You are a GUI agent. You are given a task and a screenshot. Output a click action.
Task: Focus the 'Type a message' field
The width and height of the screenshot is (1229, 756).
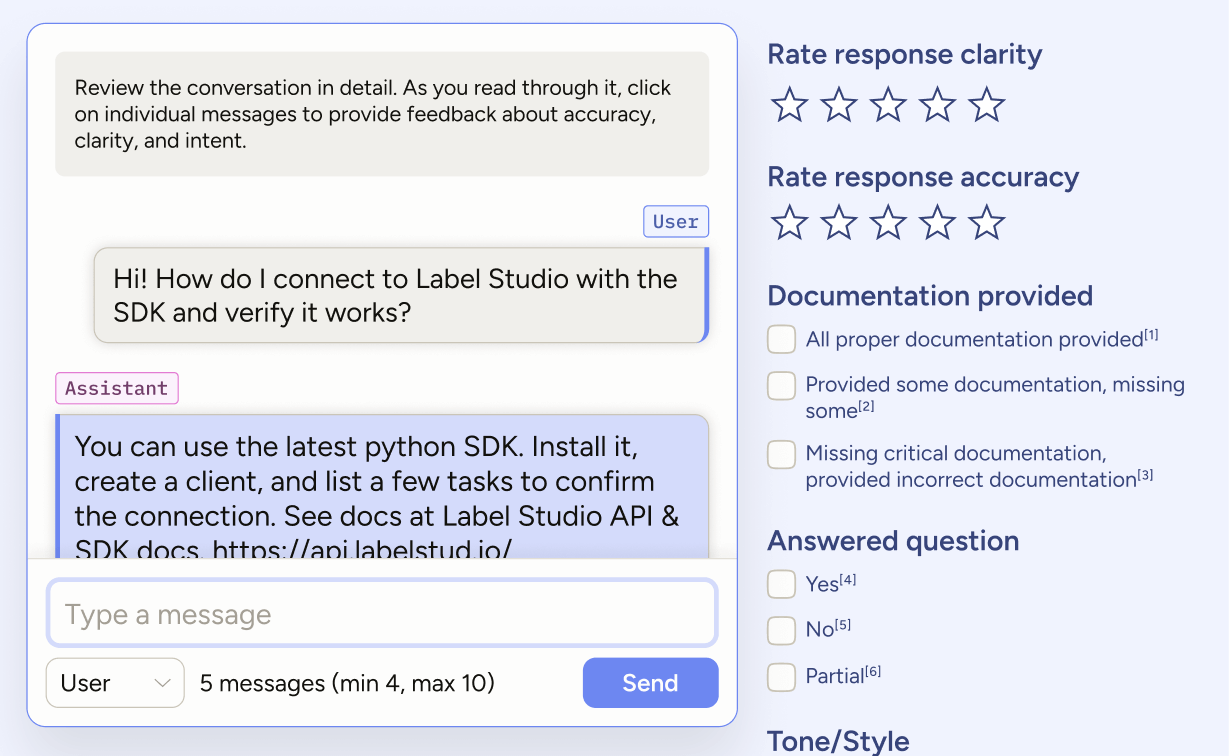(x=382, y=614)
